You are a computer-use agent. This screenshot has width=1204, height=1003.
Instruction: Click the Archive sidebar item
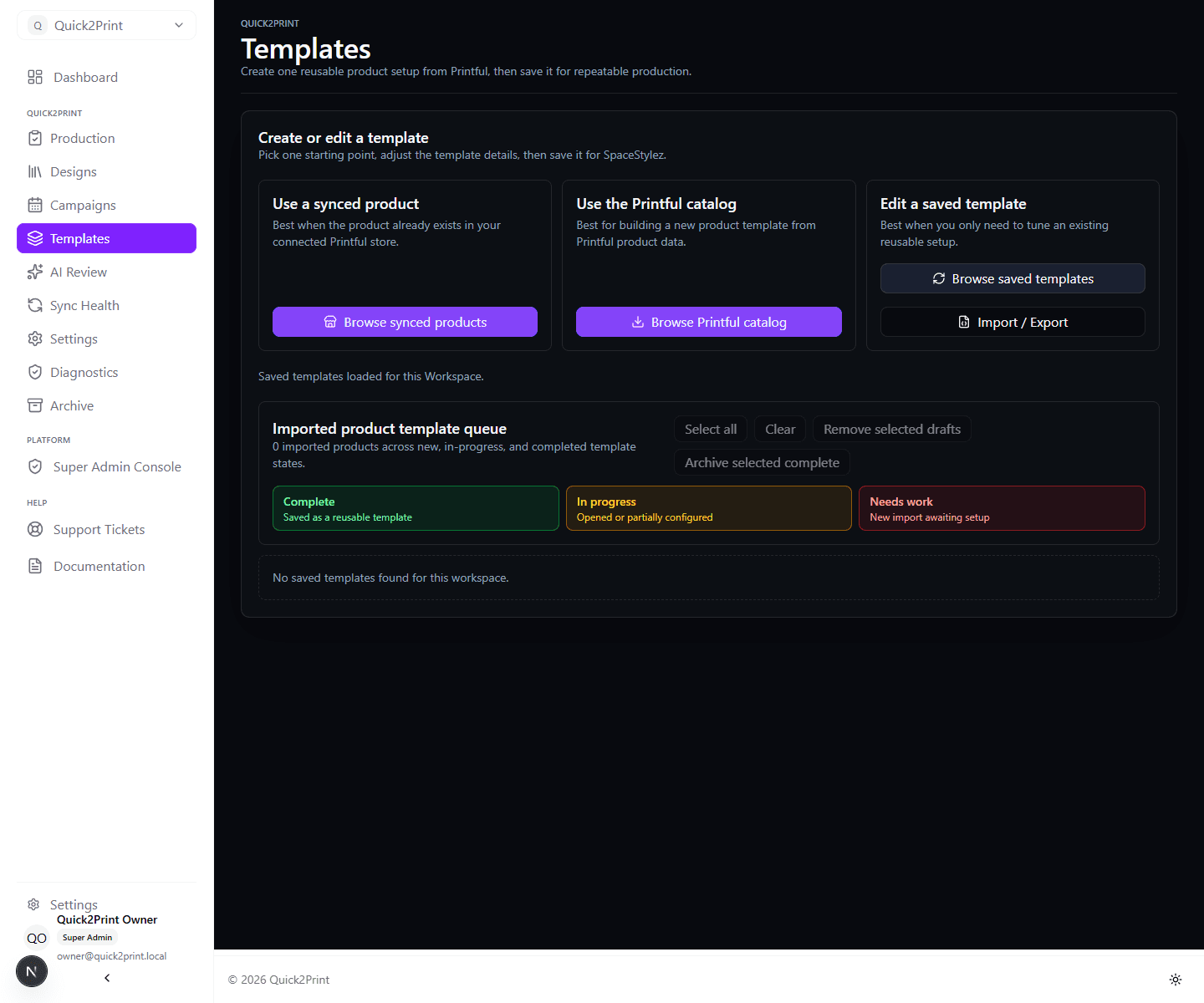click(106, 405)
